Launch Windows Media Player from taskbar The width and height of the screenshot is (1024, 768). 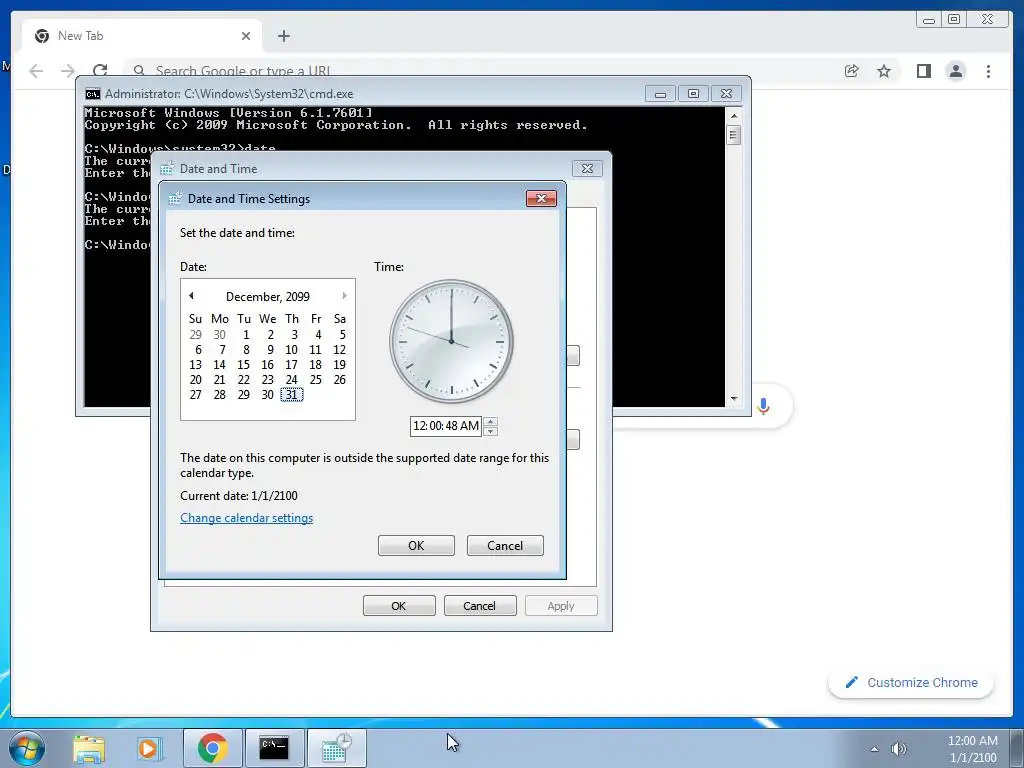click(x=149, y=748)
